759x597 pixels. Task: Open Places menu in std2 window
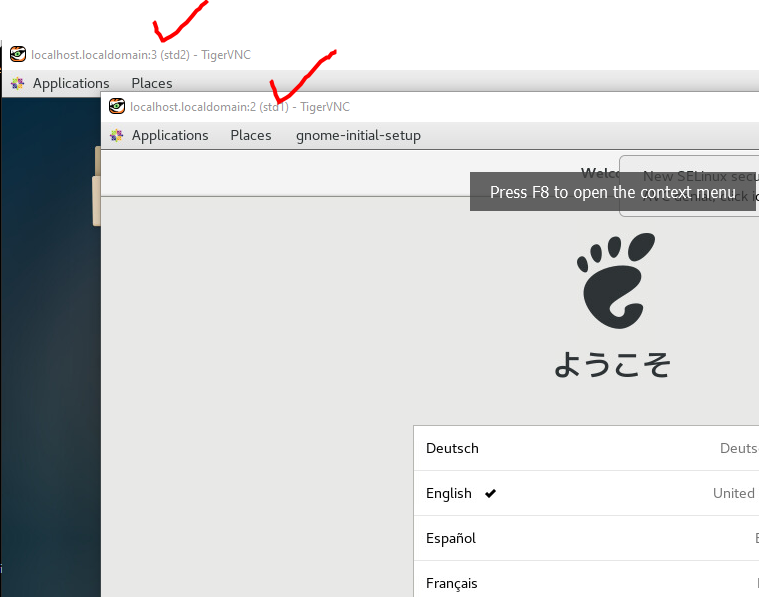click(152, 83)
